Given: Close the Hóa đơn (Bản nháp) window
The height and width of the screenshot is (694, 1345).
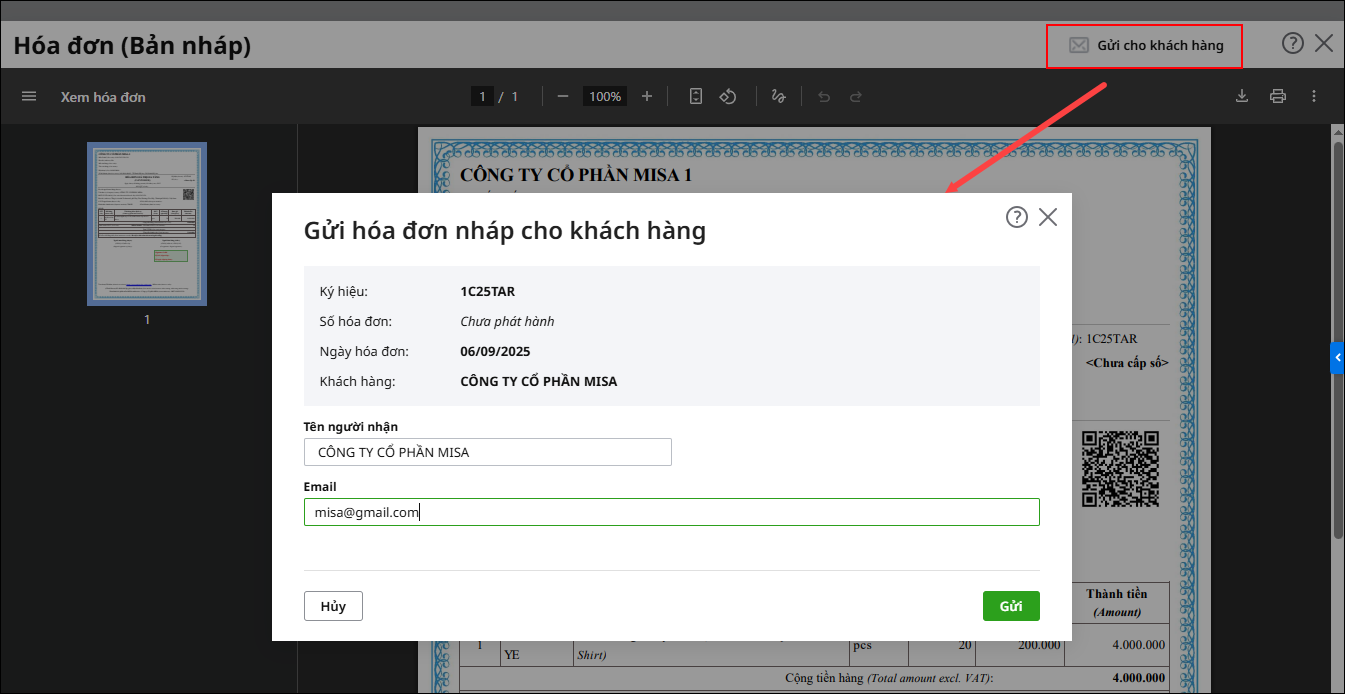Looking at the screenshot, I should click(1324, 43).
